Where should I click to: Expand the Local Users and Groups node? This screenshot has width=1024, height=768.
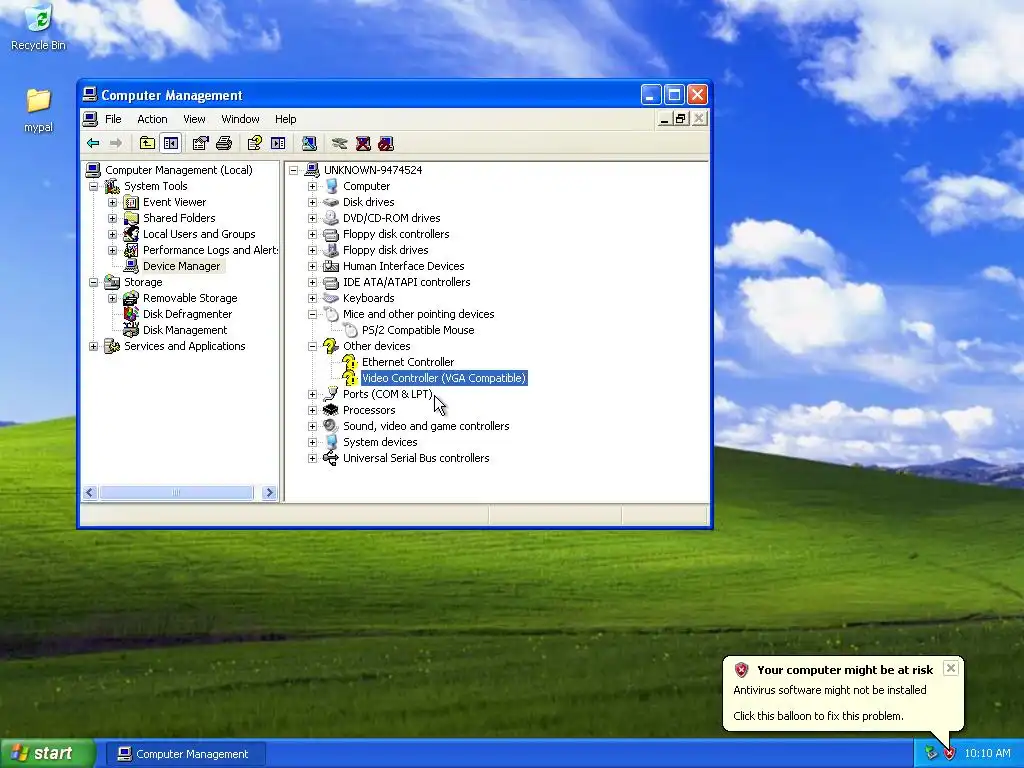click(112, 234)
